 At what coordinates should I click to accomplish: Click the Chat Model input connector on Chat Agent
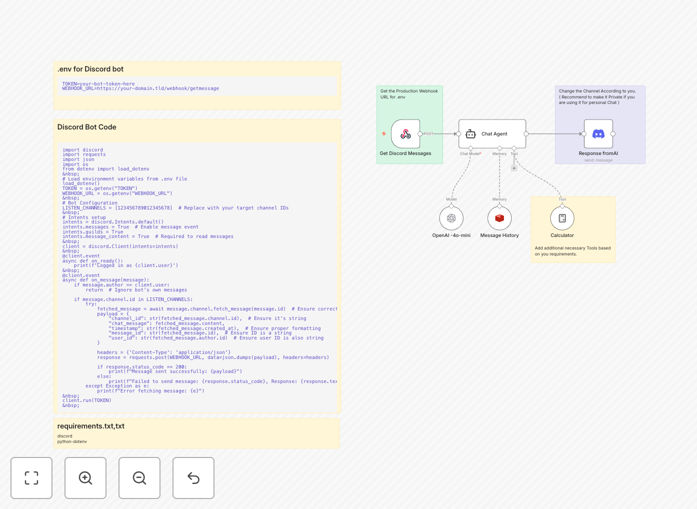click(470, 148)
